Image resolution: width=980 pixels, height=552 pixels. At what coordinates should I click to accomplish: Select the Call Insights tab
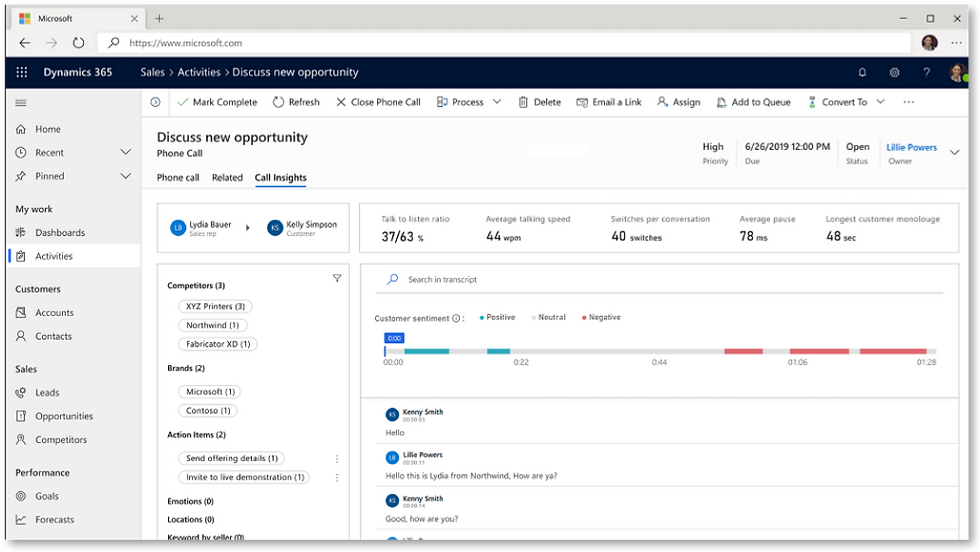[x=281, y=178]
